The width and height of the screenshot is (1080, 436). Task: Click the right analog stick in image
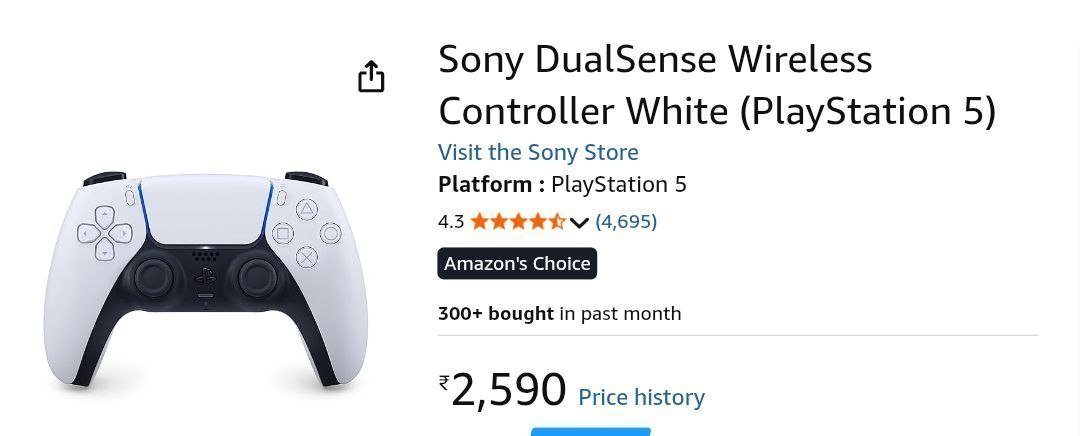click(258, 278)
